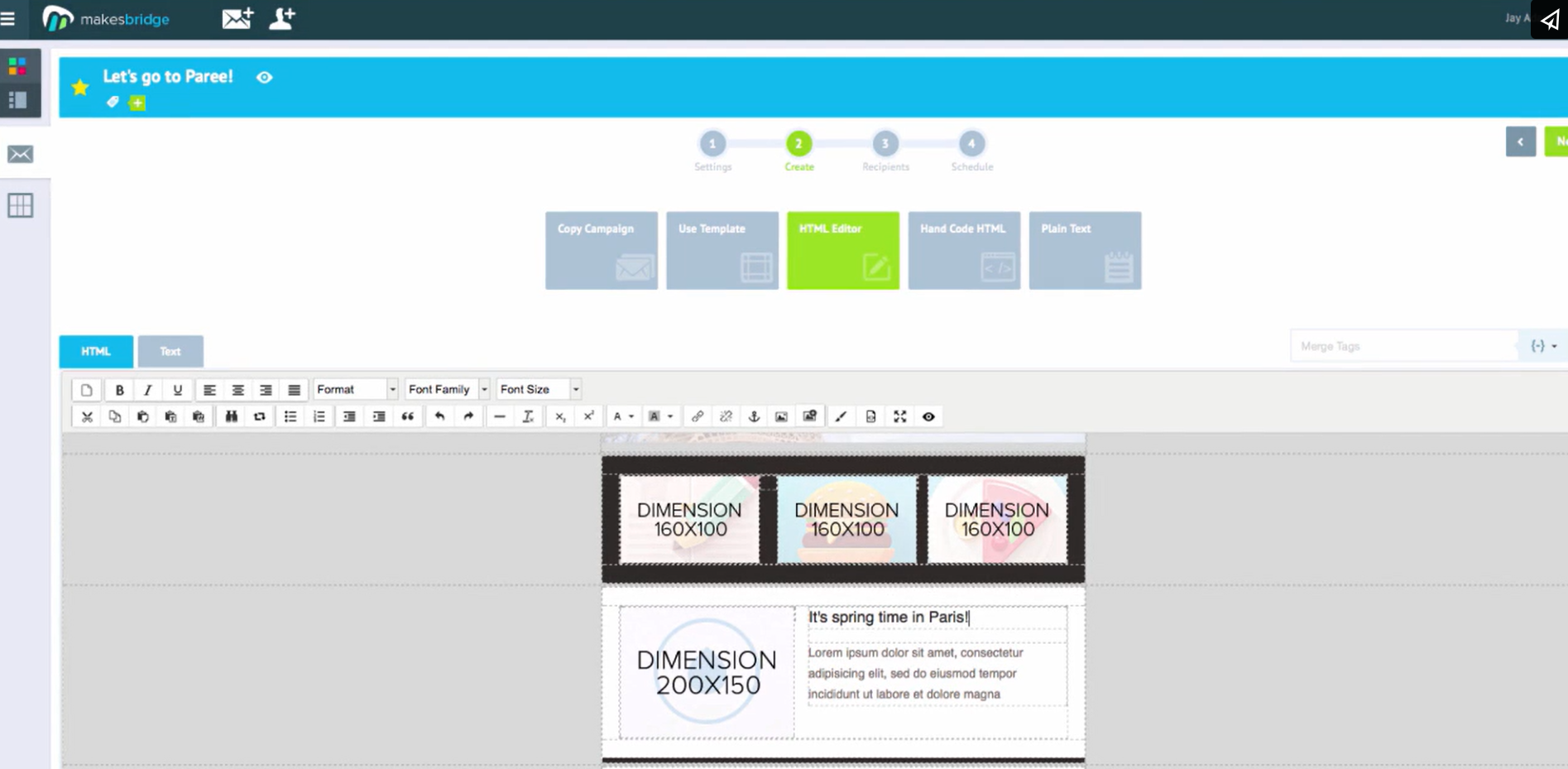Toggle bold formatting
Viewport: 1568px width, 769px height.
coord(118,389)
